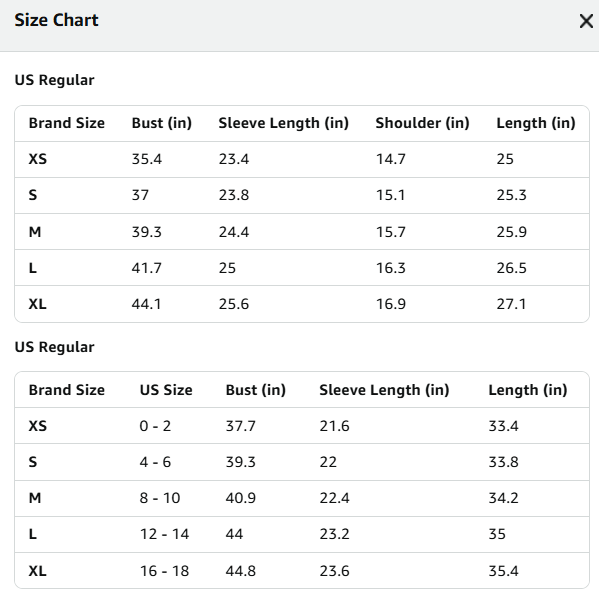
Task: Click US size 8 - 10 cell
Action: [x=160, y=498]
